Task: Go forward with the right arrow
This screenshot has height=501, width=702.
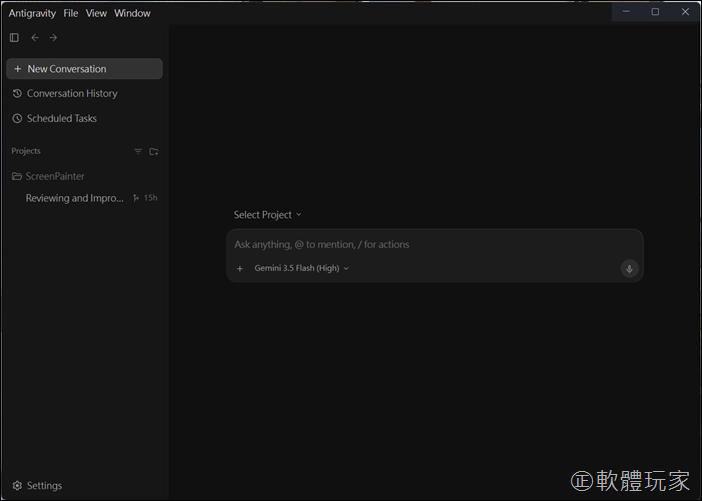Action: (53, 38)
